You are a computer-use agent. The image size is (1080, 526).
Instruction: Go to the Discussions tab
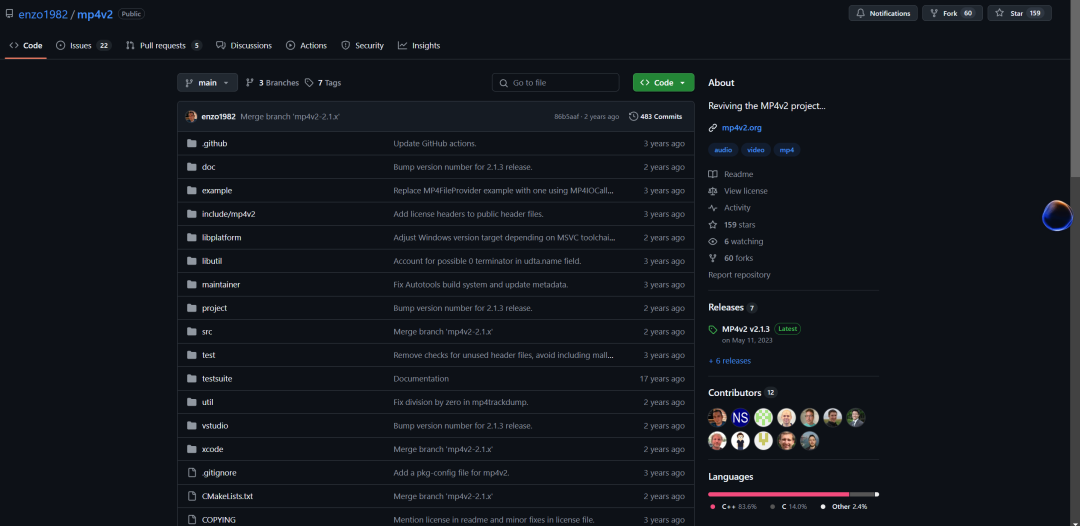coord(244,45)
